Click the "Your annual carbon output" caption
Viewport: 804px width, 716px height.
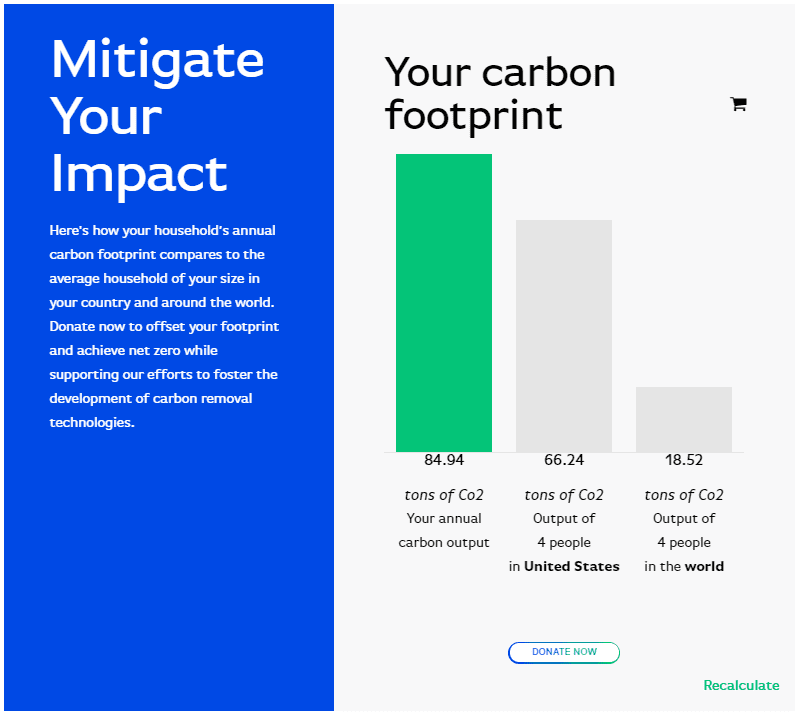point(444,531)
